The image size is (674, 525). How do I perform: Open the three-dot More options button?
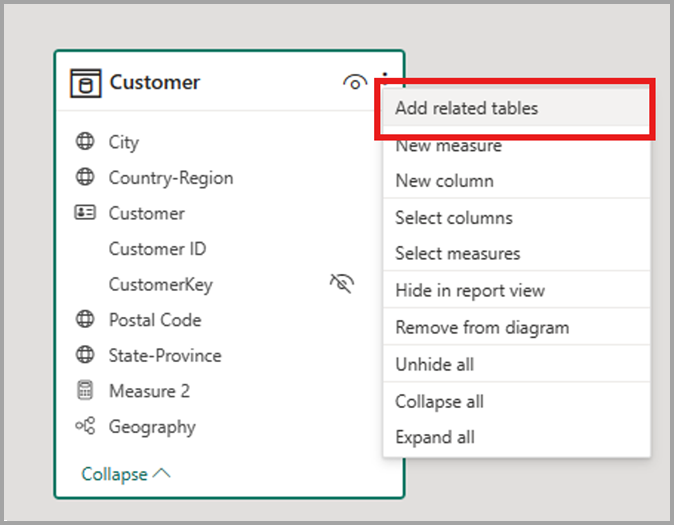point(385,77)
